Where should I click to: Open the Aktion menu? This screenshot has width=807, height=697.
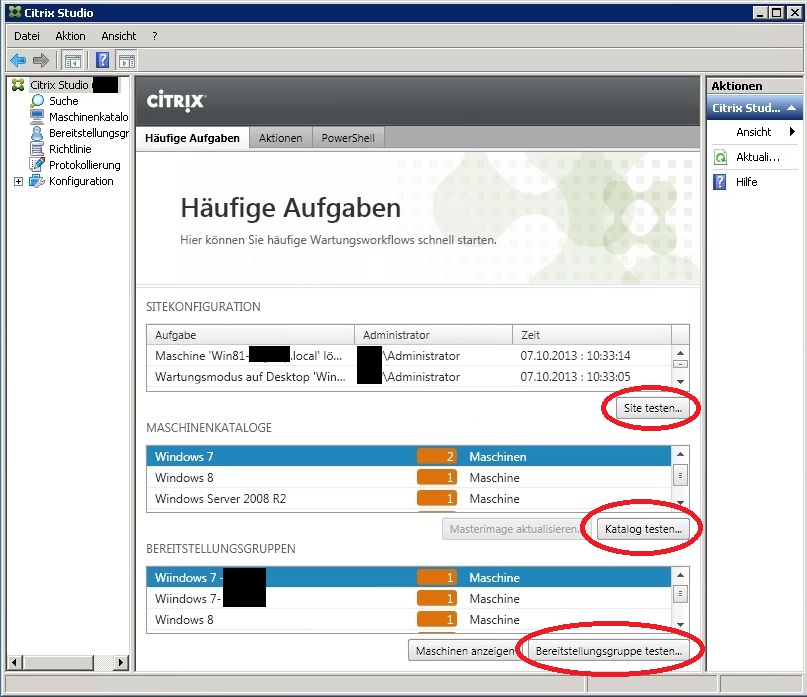(x=71, y=36)
